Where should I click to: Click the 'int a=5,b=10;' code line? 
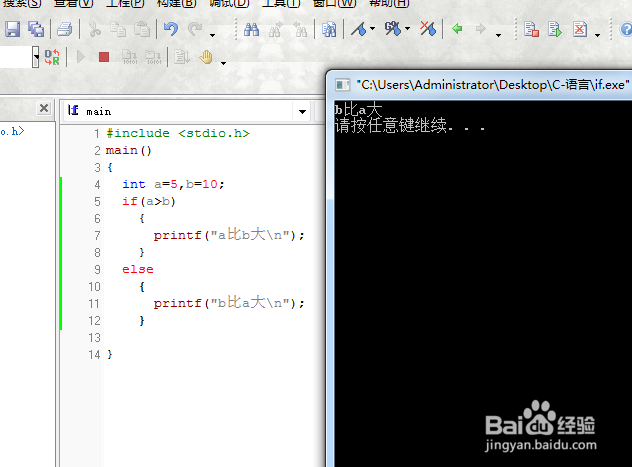tap(173, 185)
